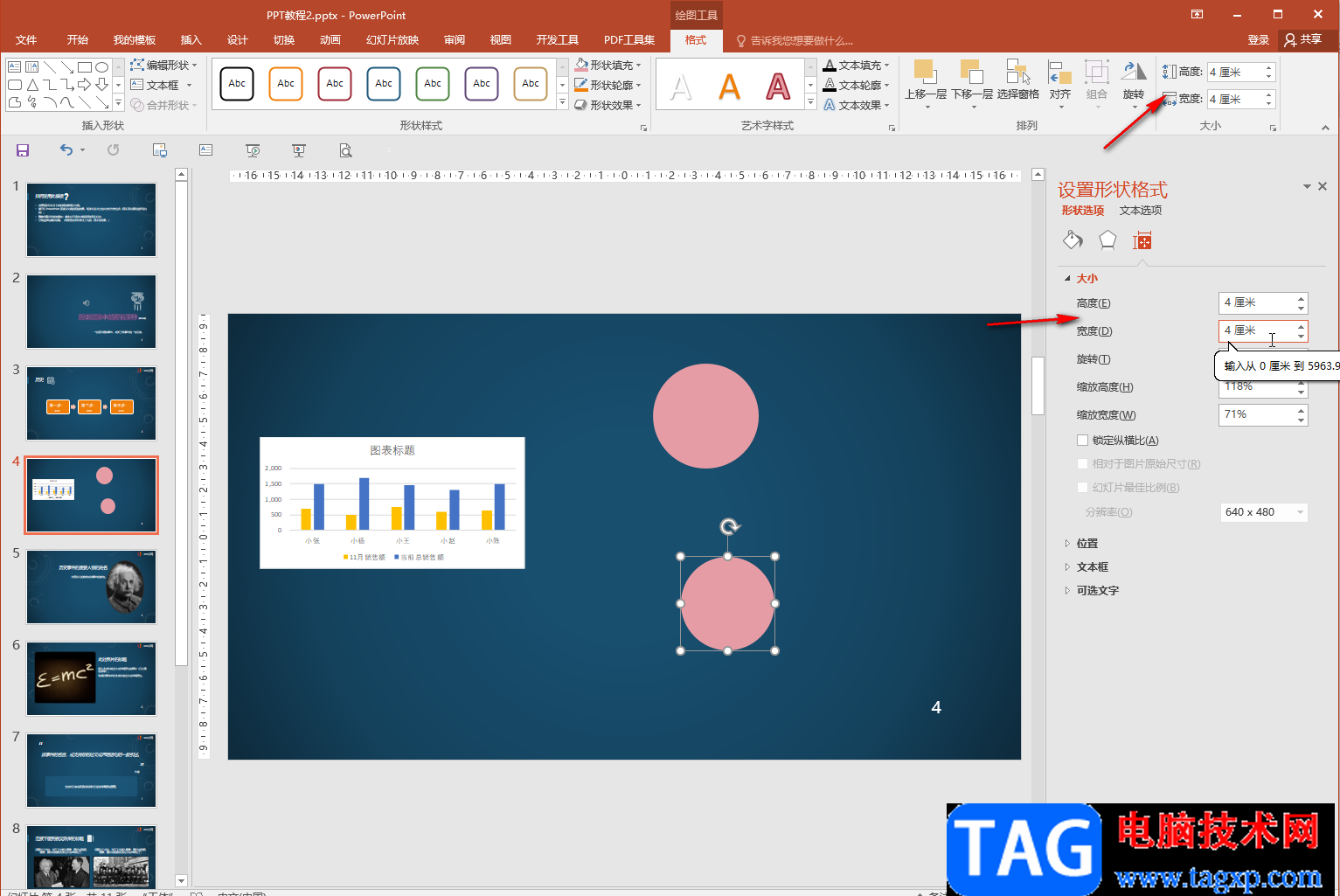Screen dimensions: 1340x896
Task: Select Shape Options (形状选项) in format pane
Action: click(x=1083, y=210)
